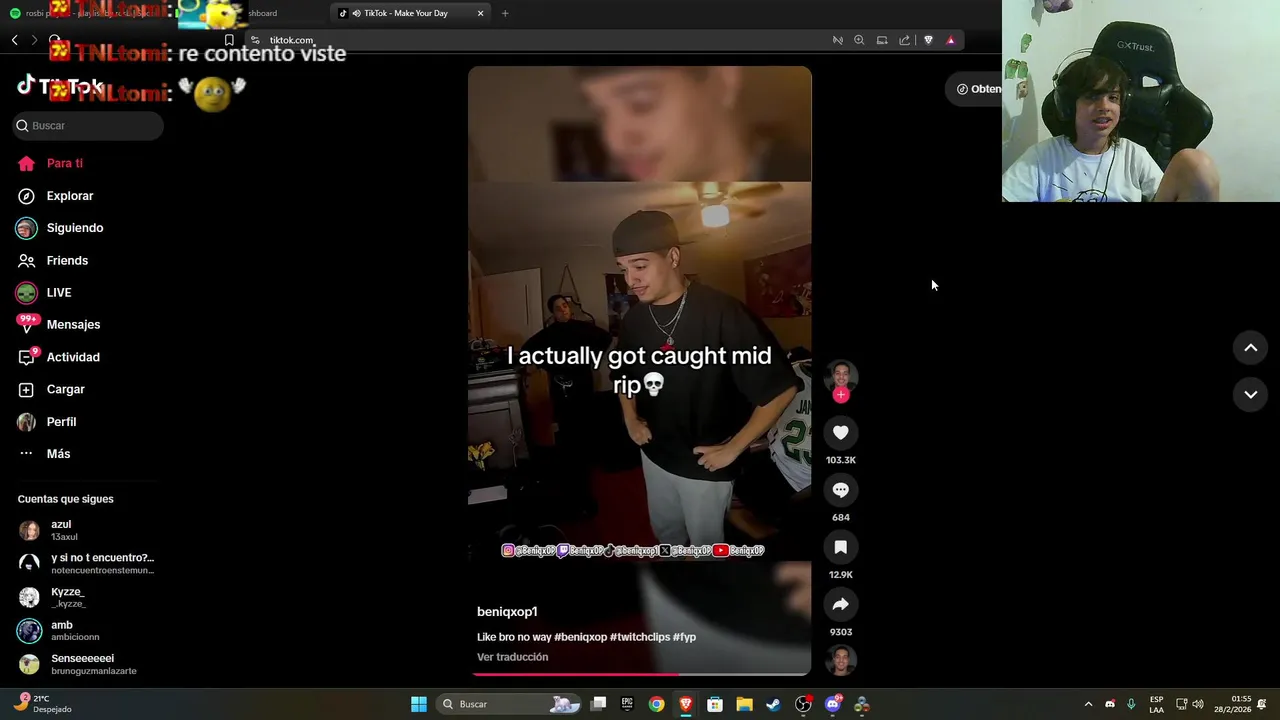Screen dimensions: 1280x720
Task: Click the #fyp hashtag
Action: coord(684,637)
